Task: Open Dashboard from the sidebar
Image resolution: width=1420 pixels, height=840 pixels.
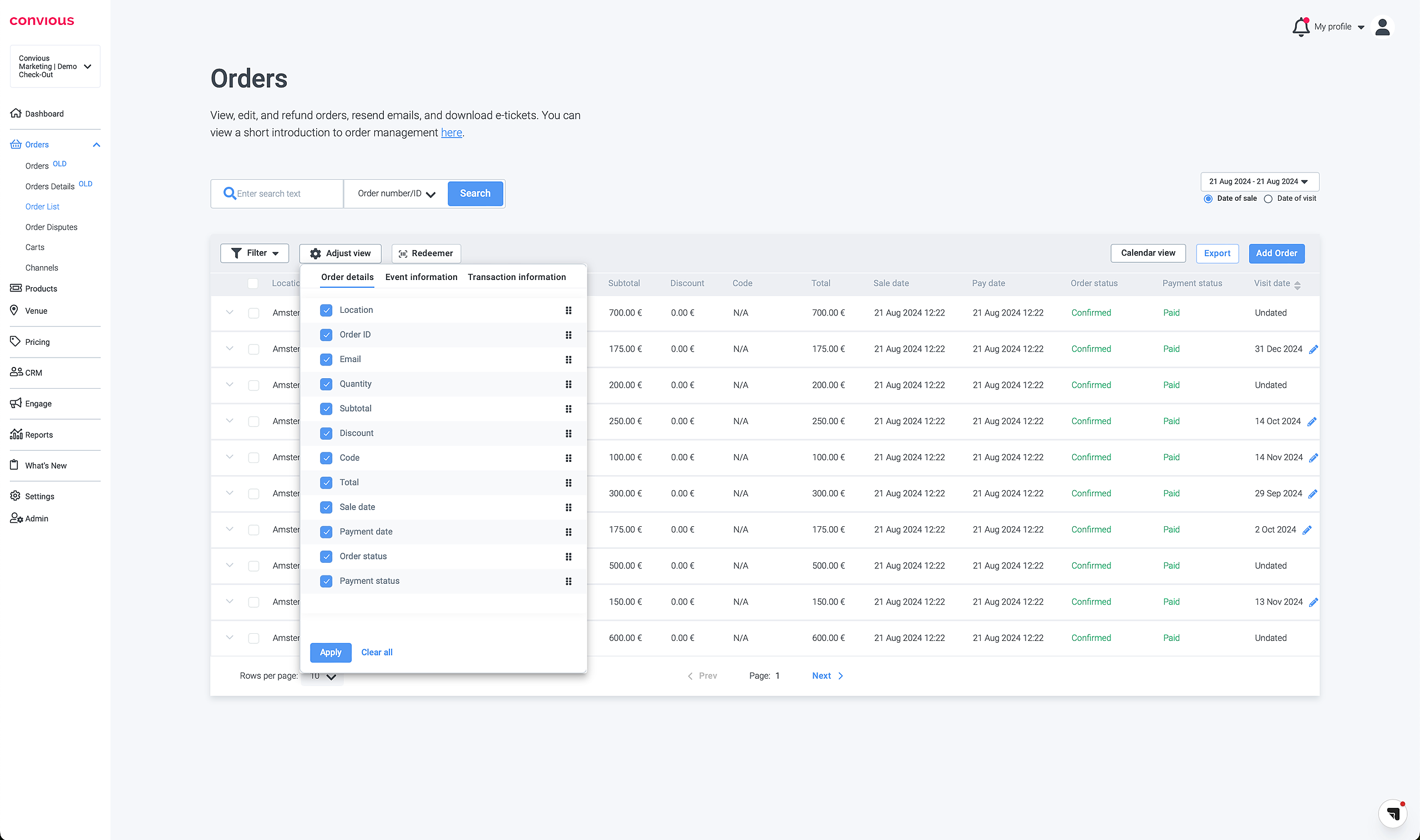Action: 44,114
